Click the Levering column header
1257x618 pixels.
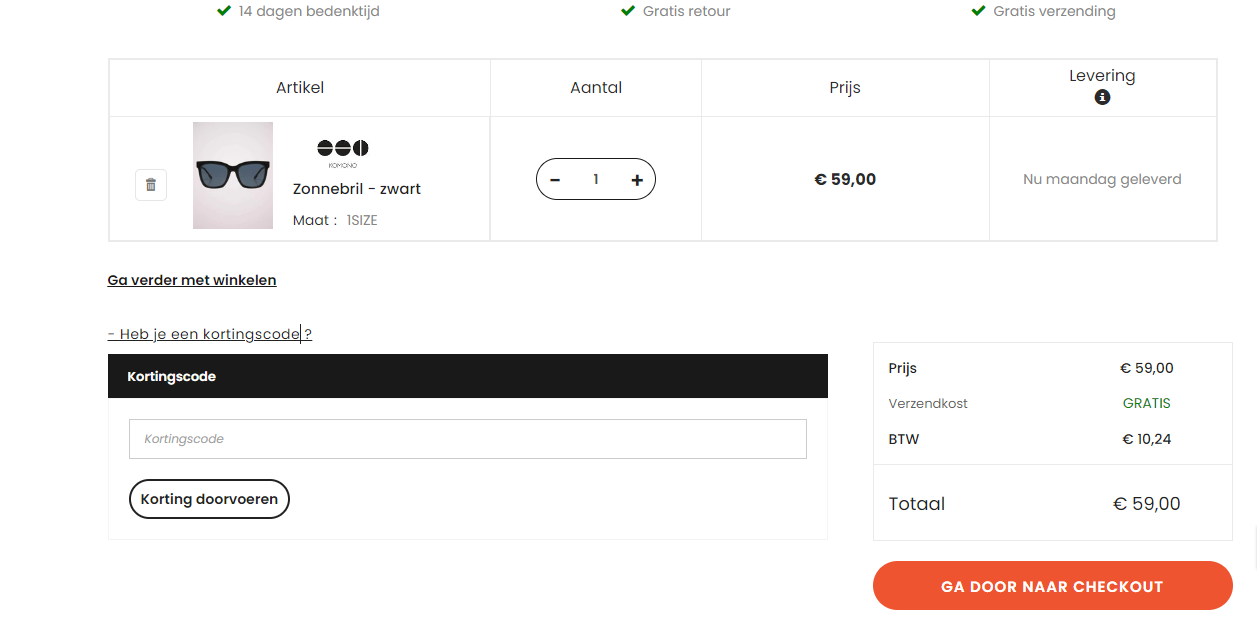(x=1102, y=76)
